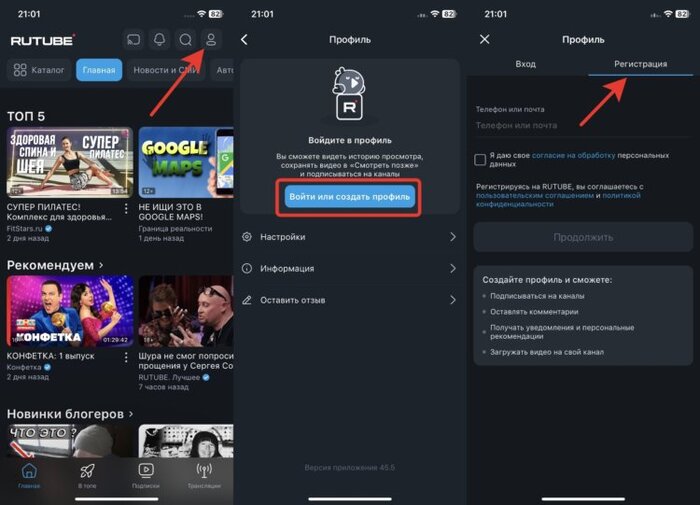Tap the Wi-Fi status icon on home screen
This screenshot has width=700, height=505.
[202, 14]
